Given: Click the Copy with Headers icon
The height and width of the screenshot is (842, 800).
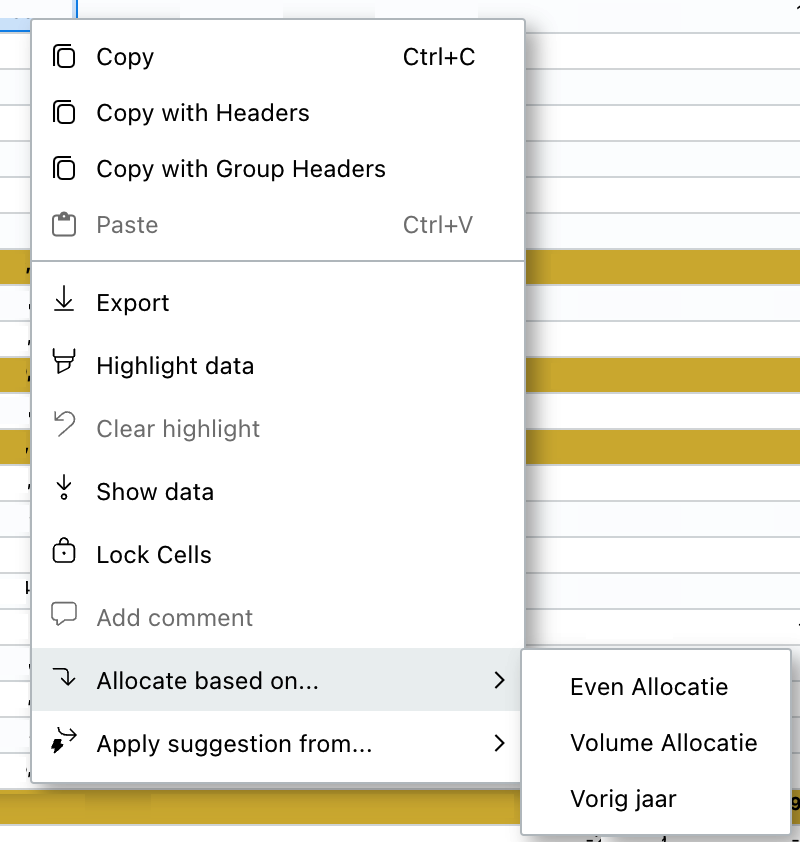Looking at the screenshot, I should [64, 112].
